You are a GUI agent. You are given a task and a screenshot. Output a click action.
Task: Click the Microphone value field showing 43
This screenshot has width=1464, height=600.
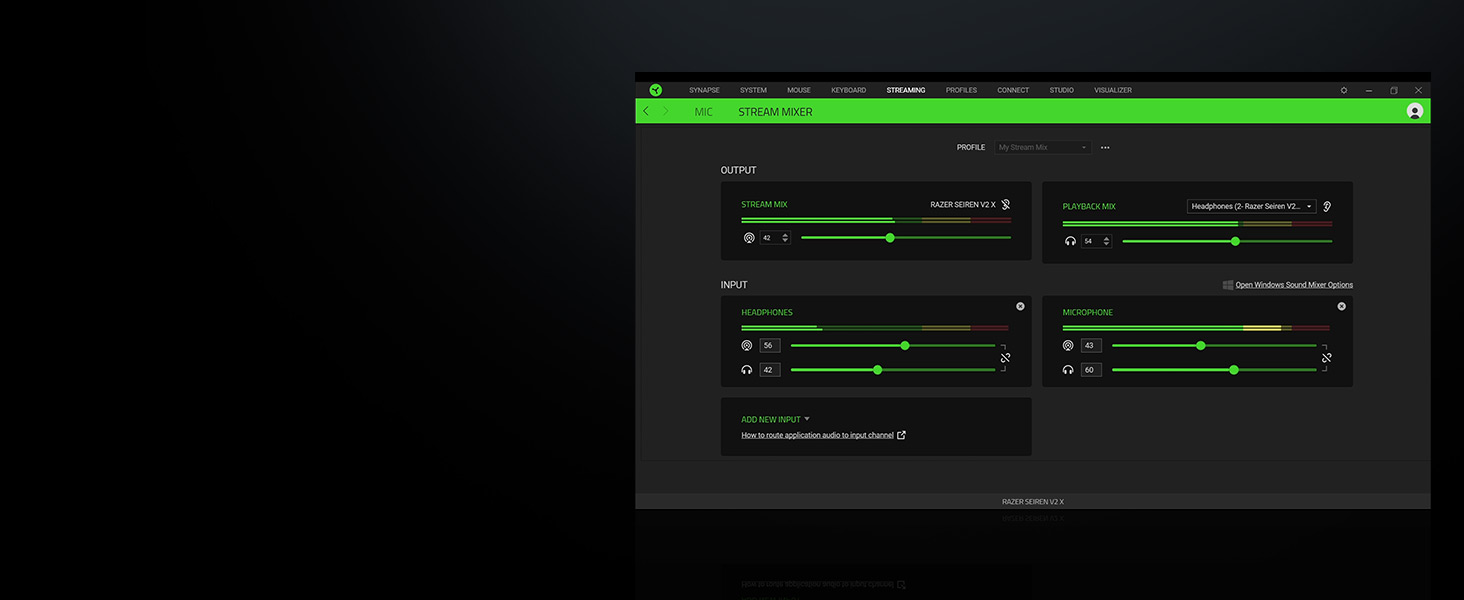point(1091,346)
